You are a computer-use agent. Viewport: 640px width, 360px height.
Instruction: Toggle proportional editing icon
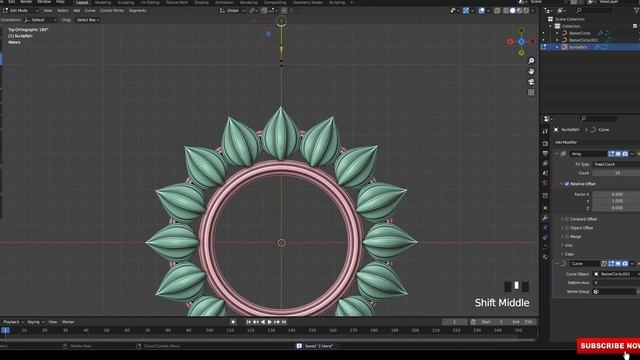[x=284, y=11]
